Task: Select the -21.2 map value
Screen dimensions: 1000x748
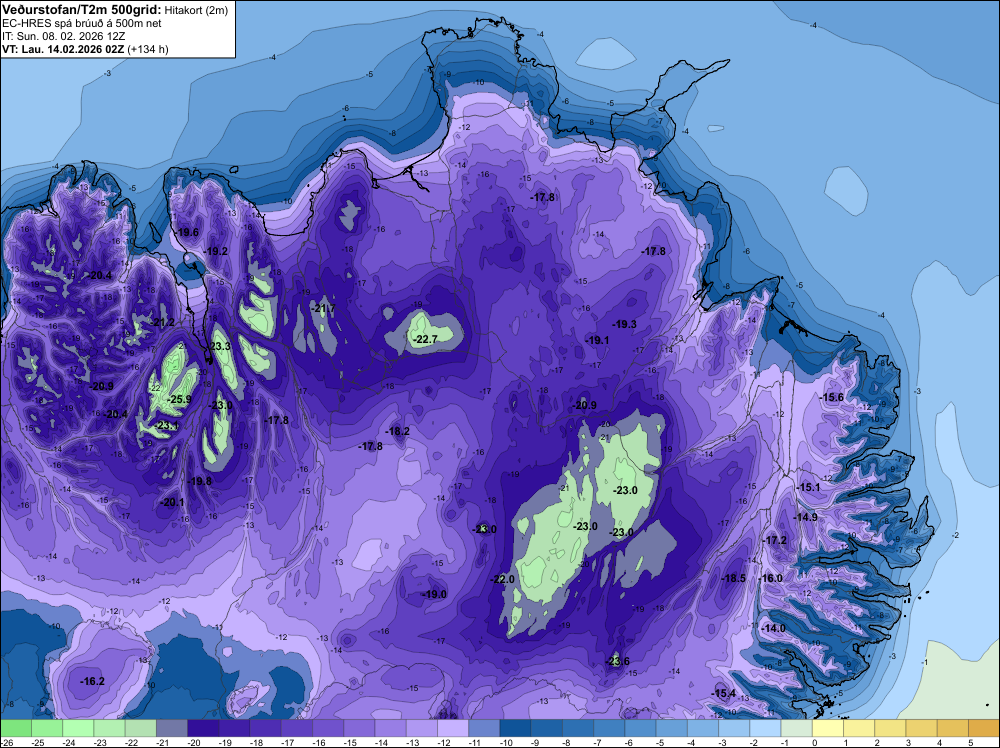Action: 163,323
